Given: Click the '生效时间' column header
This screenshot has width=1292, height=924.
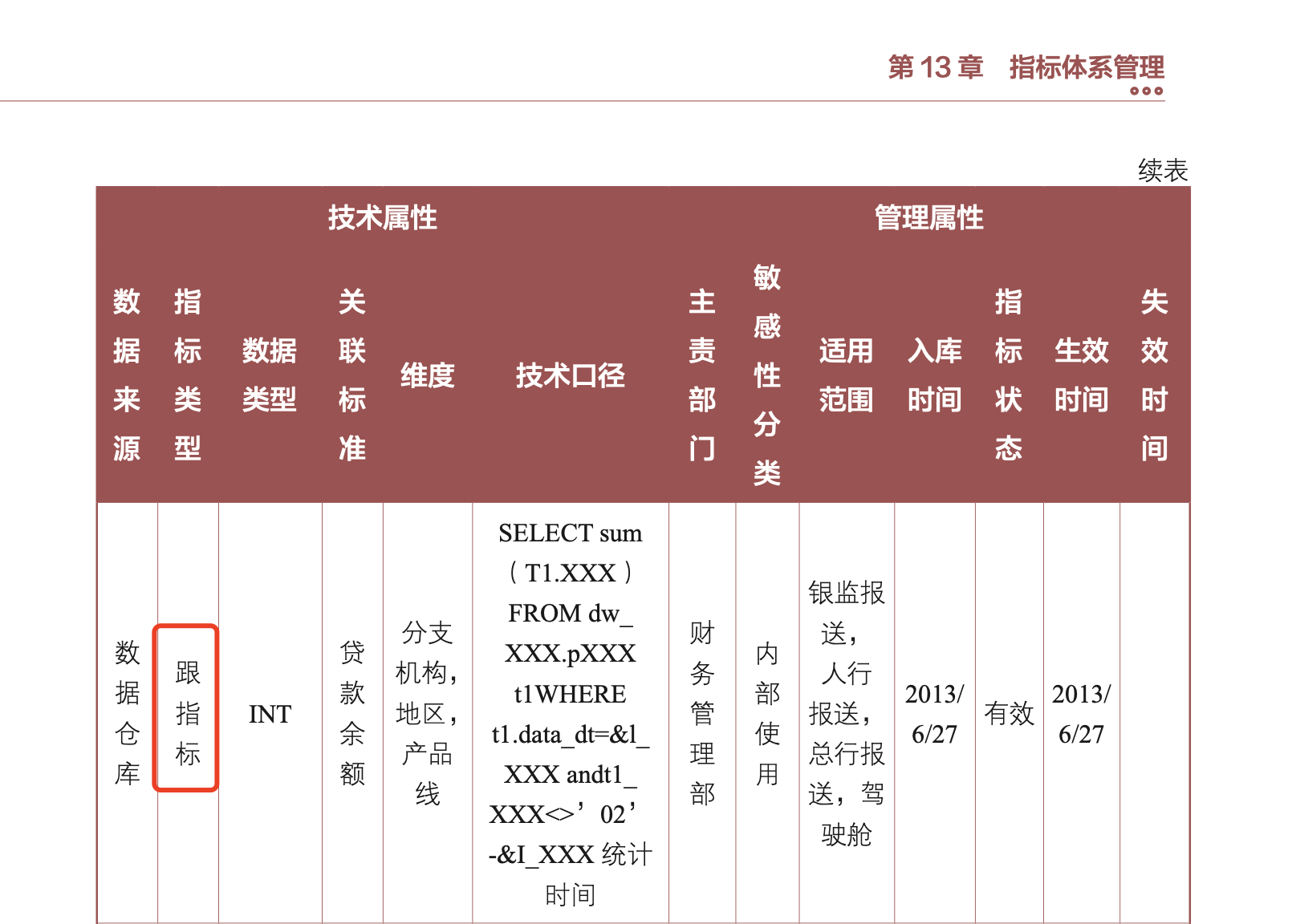Looking at the screenshot, I should (1081, 375).
